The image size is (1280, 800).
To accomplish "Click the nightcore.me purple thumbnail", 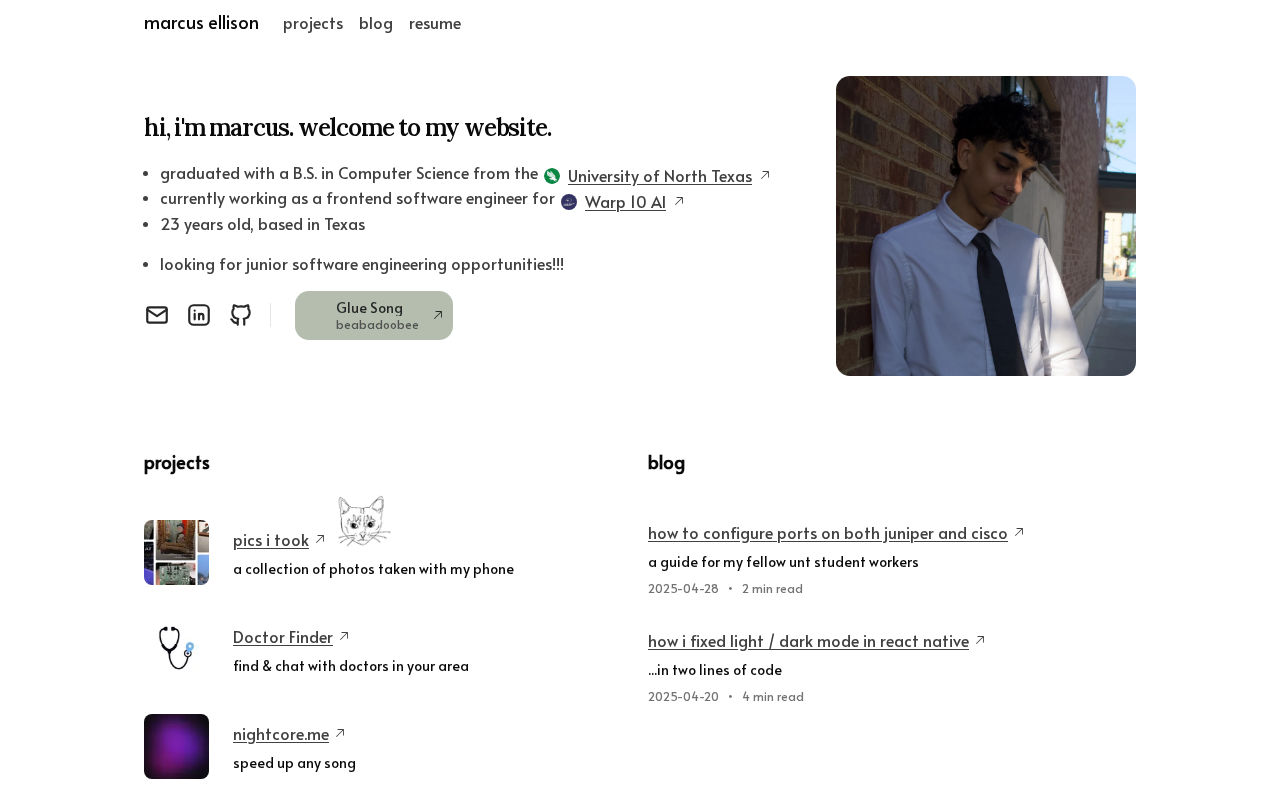I will point(176,746).
